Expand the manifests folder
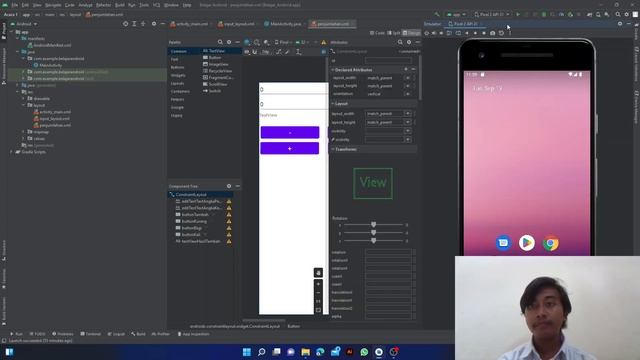This screenshot has height=360, width=640. point(18,38)
